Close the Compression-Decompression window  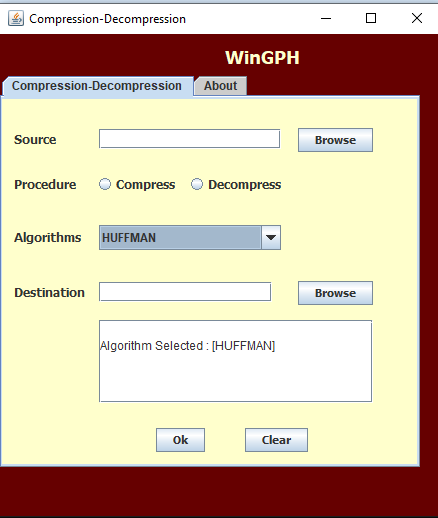click(417, 18)
